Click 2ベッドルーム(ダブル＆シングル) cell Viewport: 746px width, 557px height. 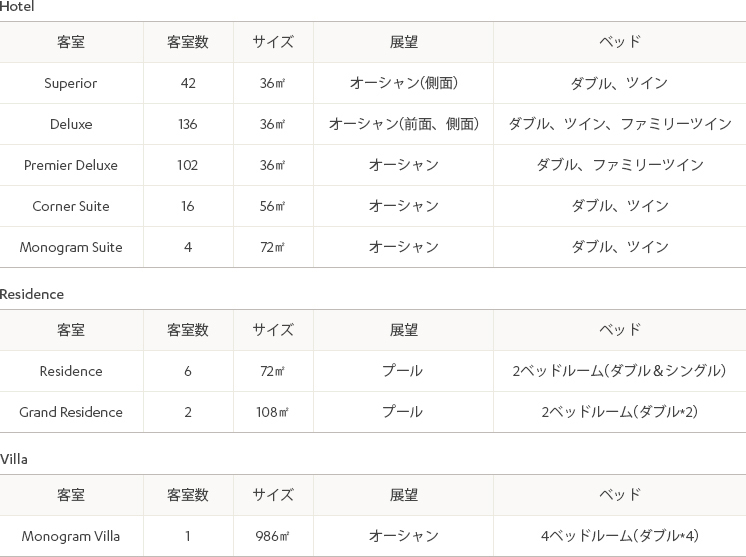point(619,371)
